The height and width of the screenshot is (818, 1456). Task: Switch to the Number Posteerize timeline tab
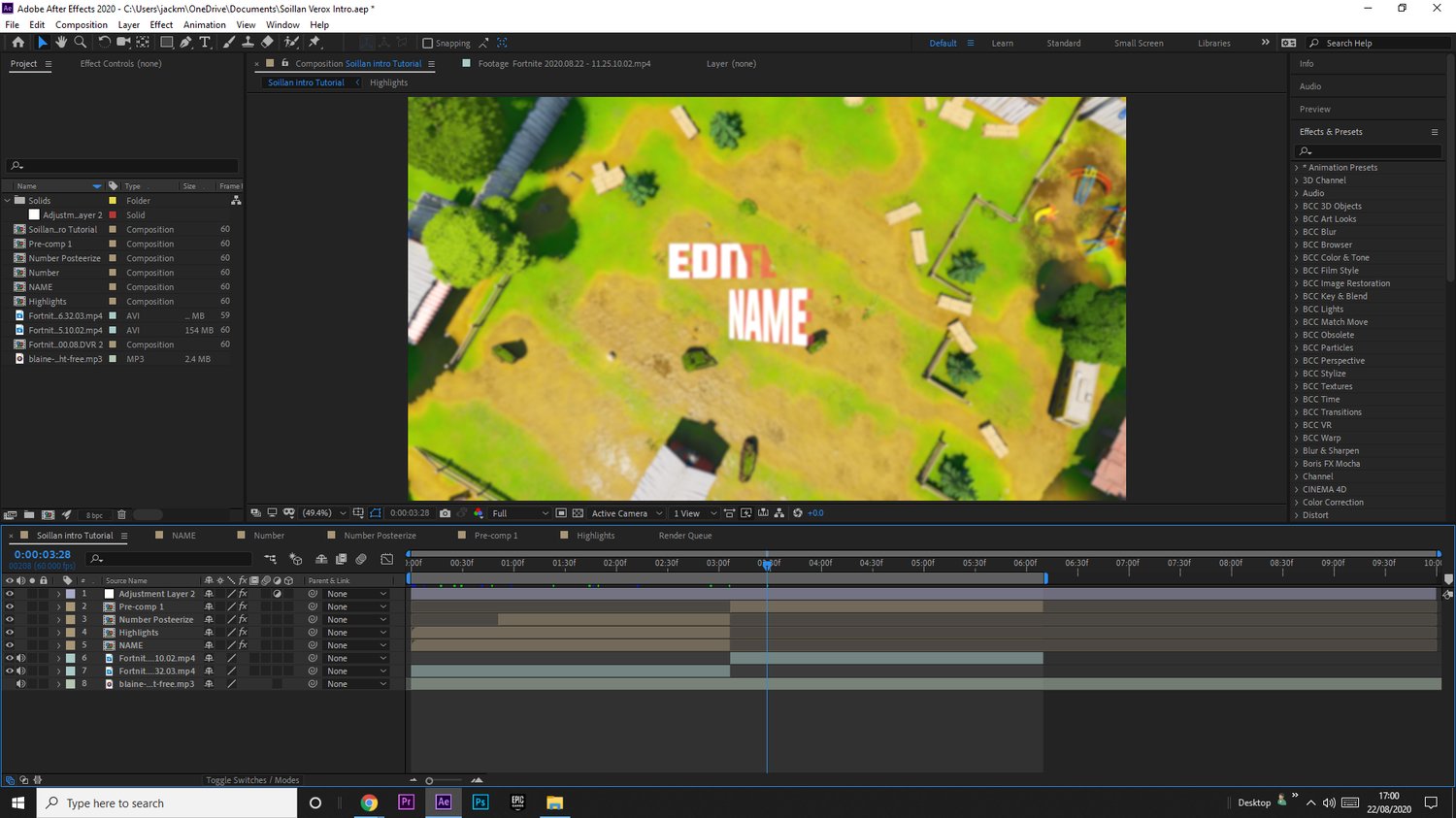[380, 536]
